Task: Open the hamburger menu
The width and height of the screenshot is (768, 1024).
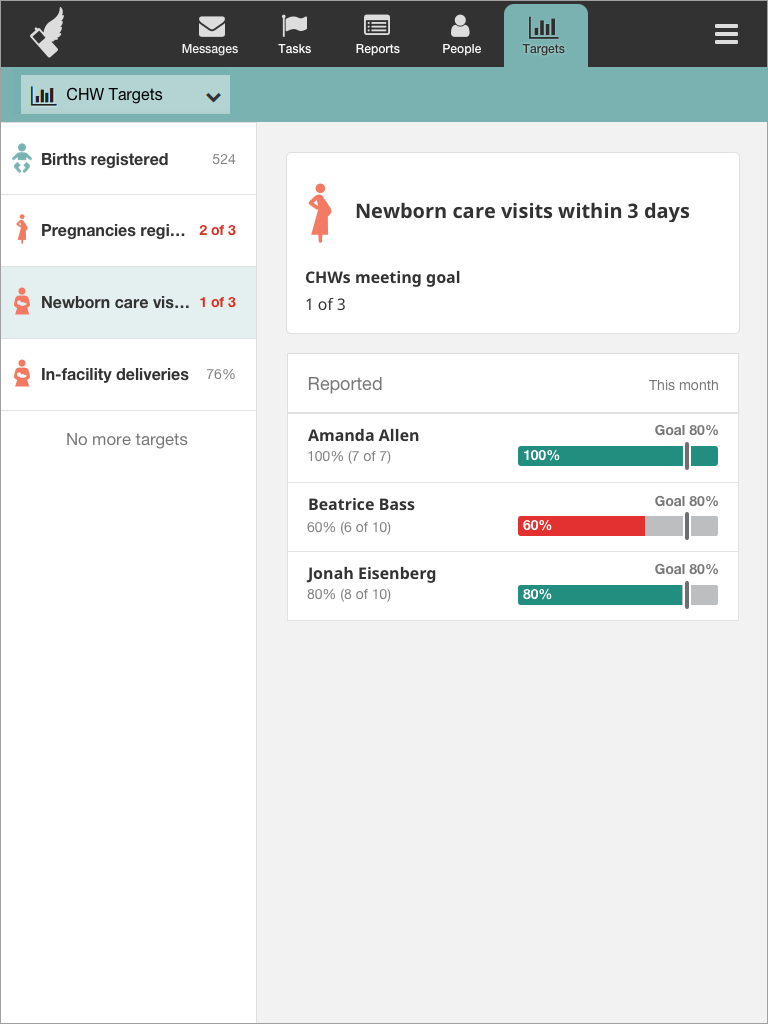Action: pos(726,33)
